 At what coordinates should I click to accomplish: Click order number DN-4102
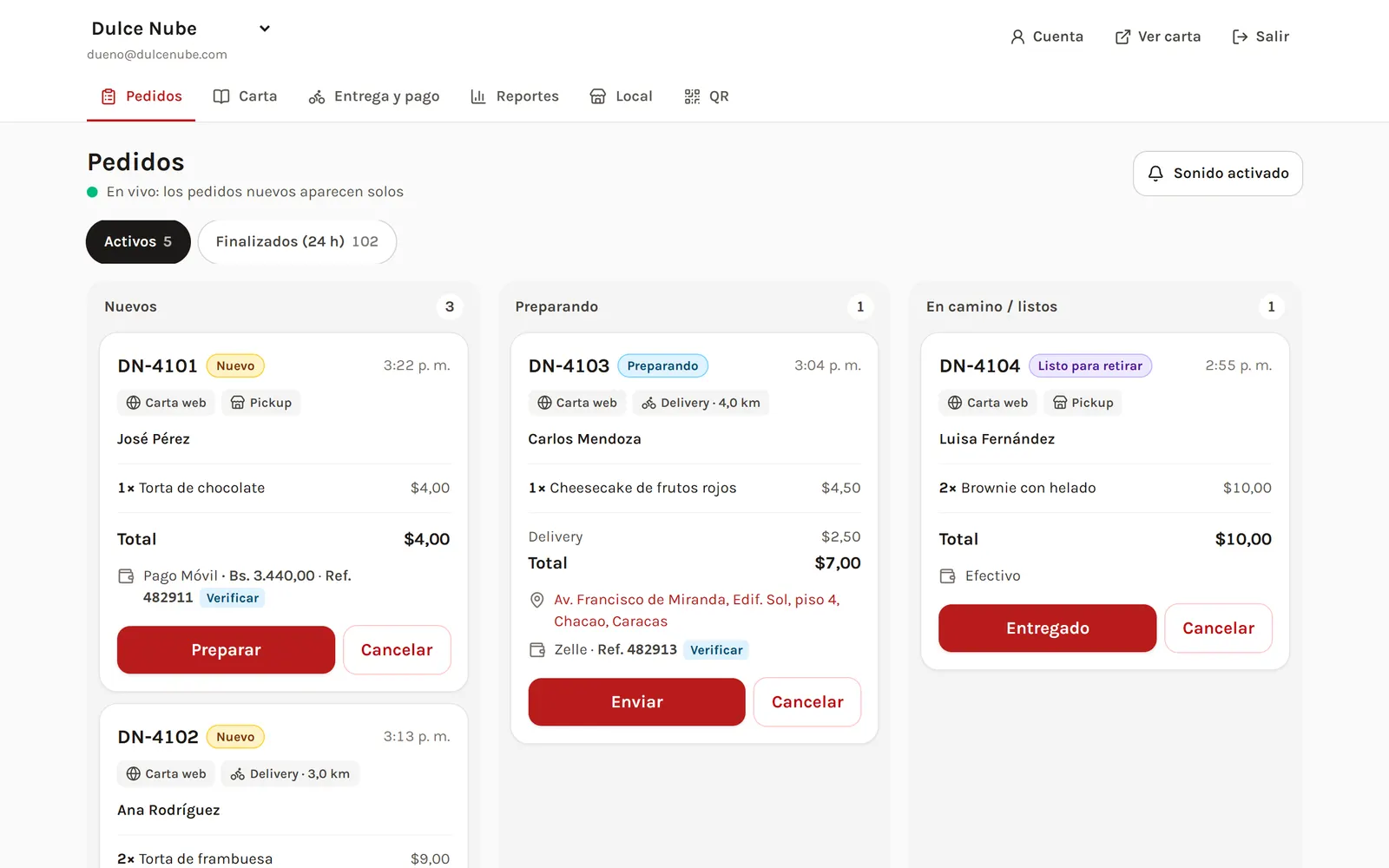click(158, 737)
